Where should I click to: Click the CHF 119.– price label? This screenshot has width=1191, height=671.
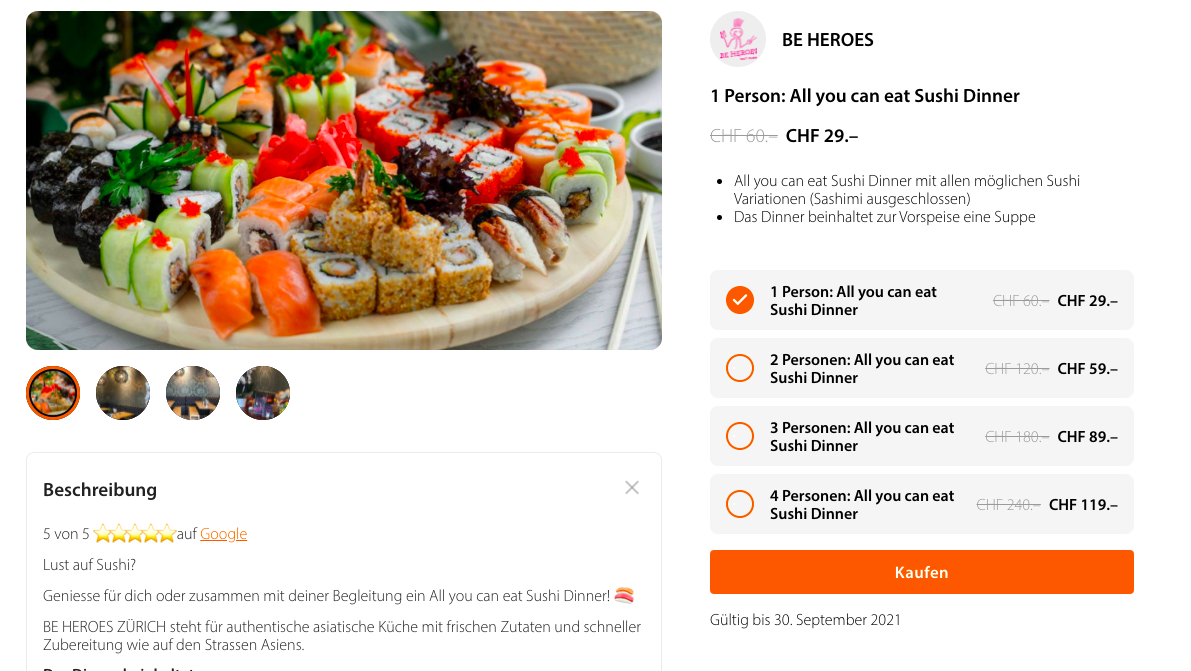1083,505
